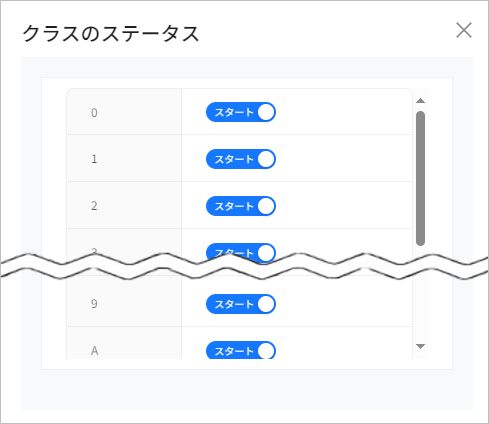Click the クラスのステータス dialog title

pyautogui.click(x=111, y=34)
